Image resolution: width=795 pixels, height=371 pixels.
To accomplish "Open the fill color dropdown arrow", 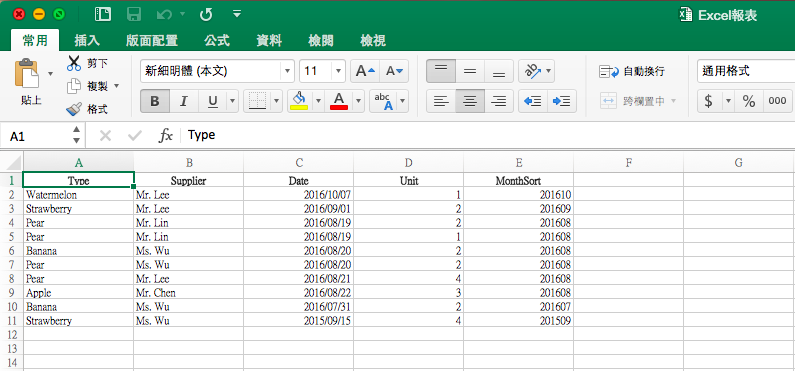I will 318,101.
